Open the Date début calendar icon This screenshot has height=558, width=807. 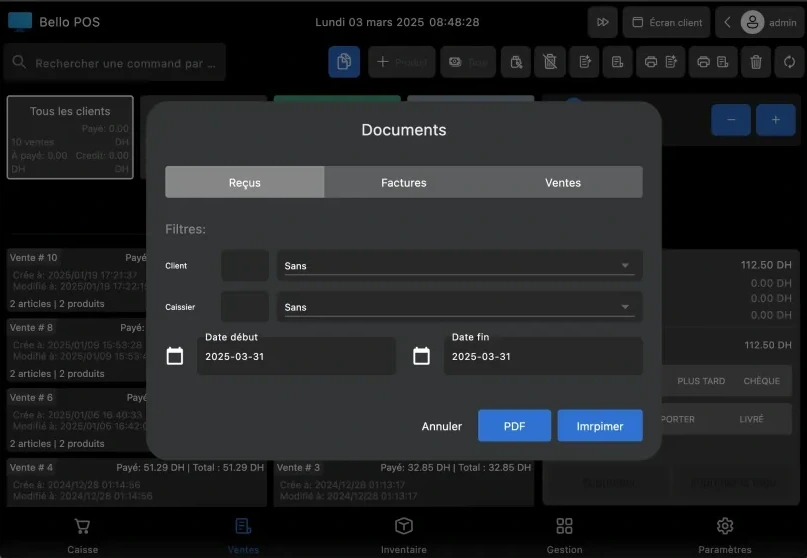175,356
